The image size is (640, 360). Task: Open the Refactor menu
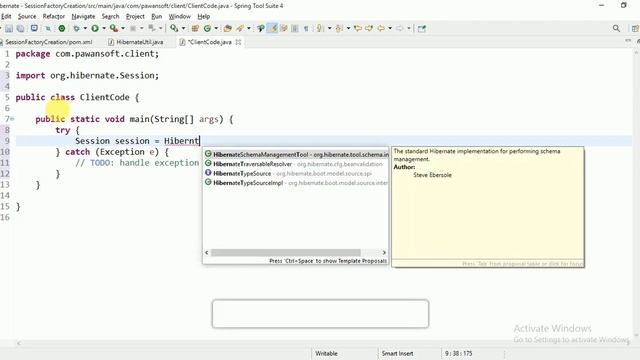click(54, 16)
